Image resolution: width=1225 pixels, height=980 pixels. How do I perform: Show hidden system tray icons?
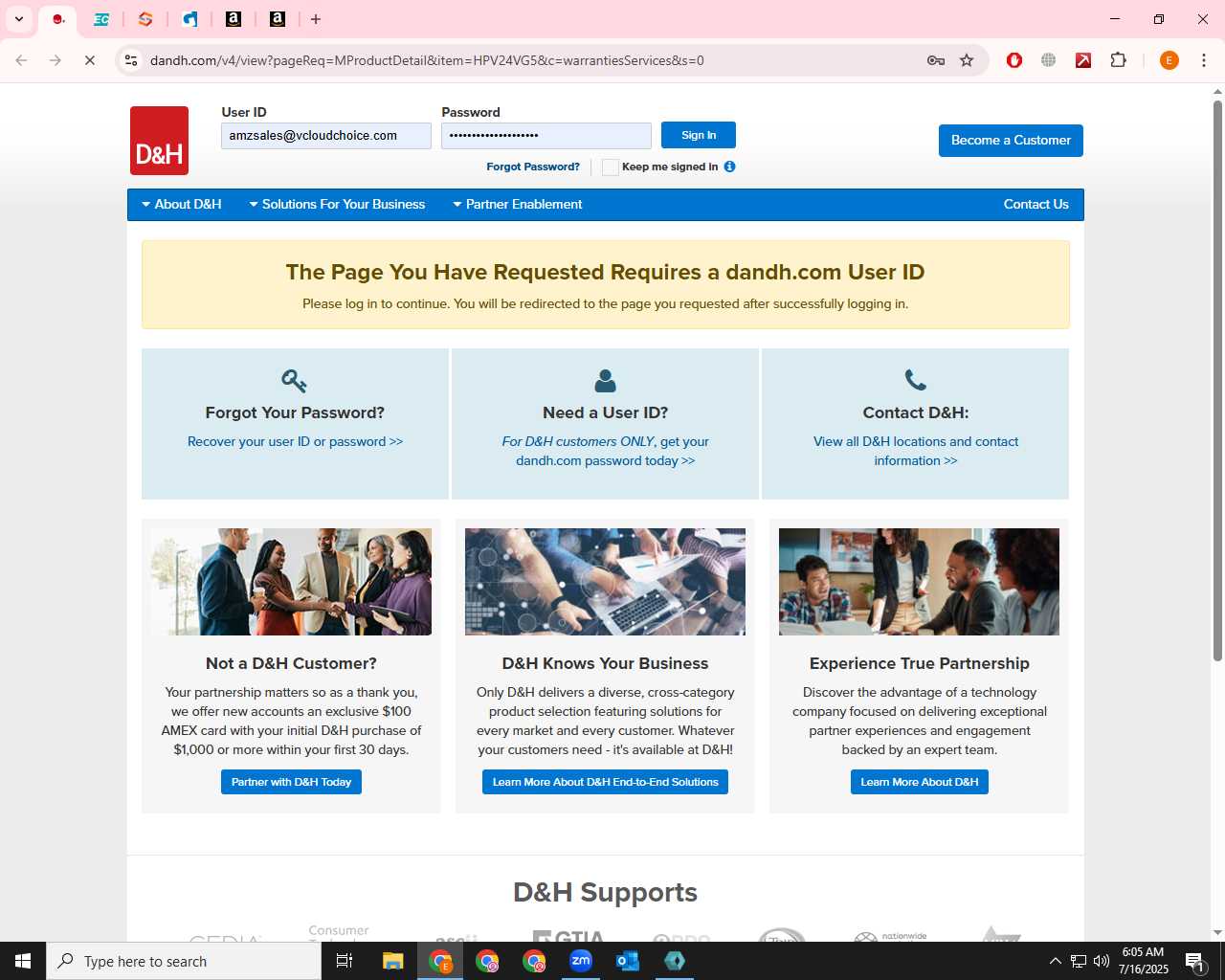(x=1055, y=961)
